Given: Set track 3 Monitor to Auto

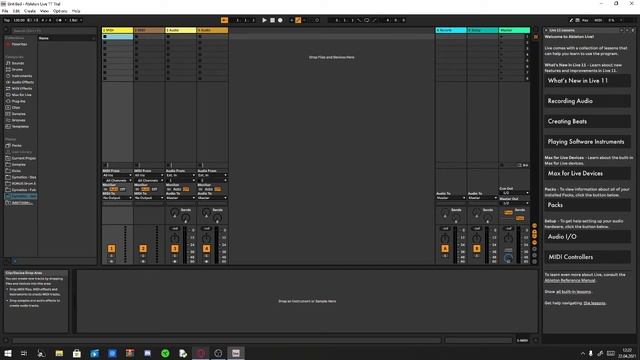Looking at the screenshot, I should tap(177, 189).
